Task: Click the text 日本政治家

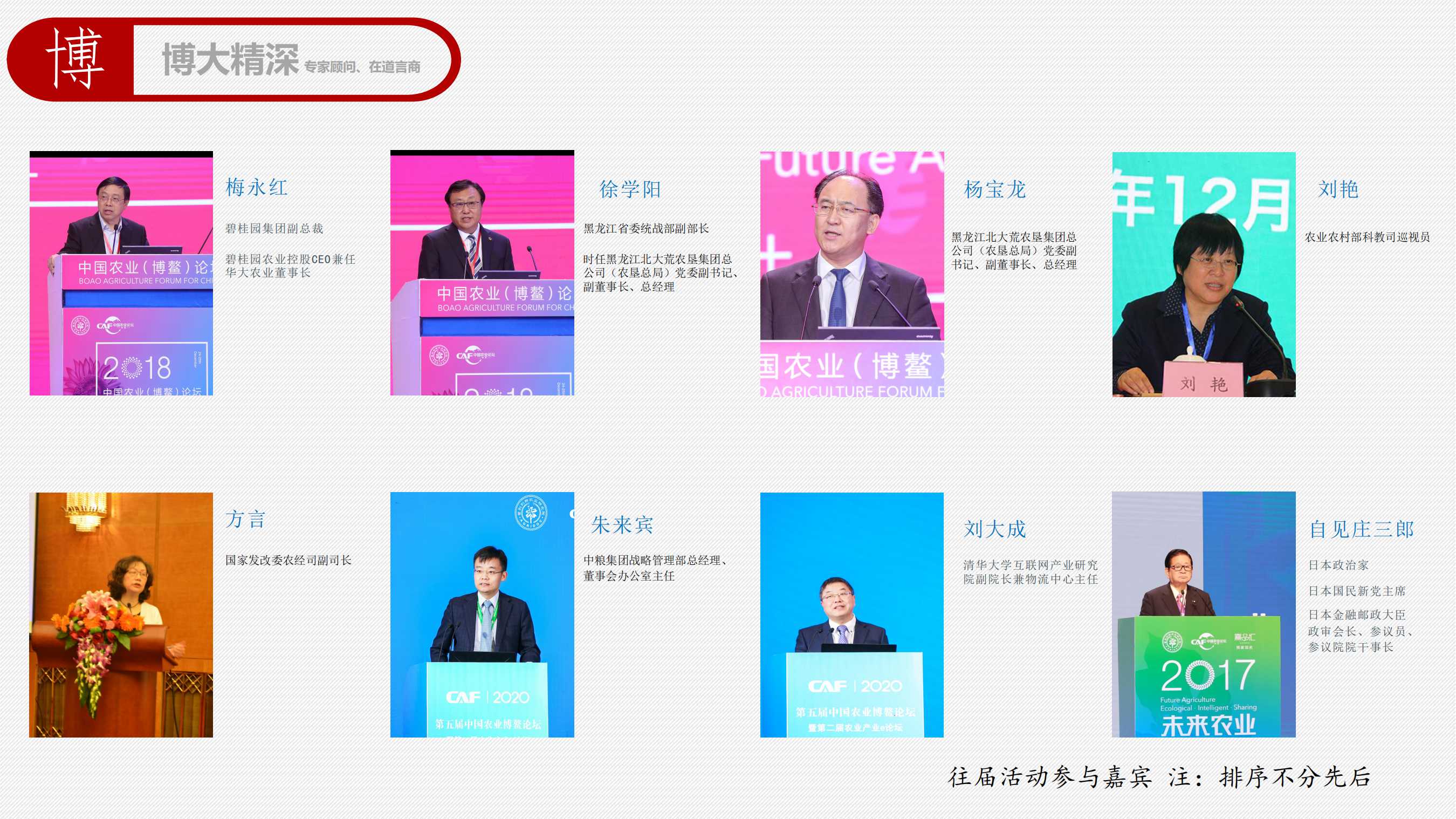Action: [1338, 564]
